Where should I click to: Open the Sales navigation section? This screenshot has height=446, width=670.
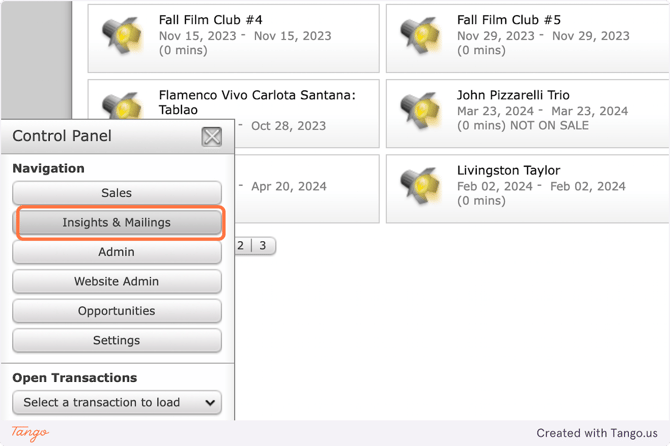(x=117, y=193)
